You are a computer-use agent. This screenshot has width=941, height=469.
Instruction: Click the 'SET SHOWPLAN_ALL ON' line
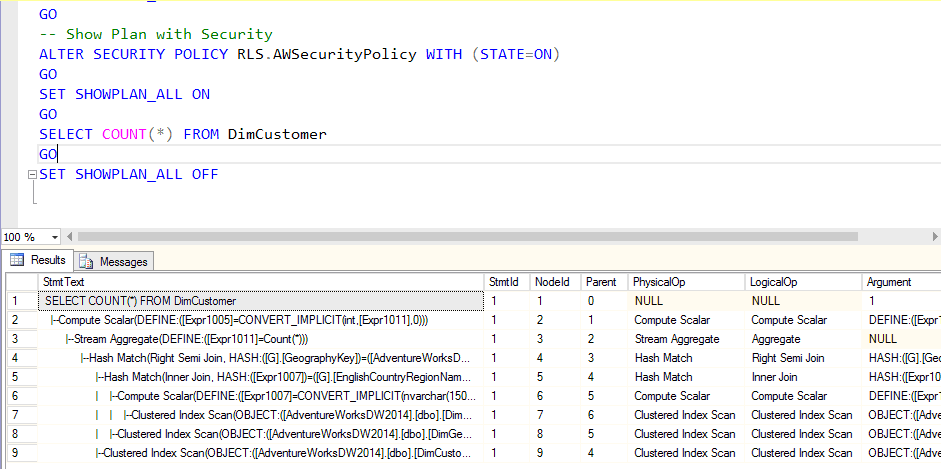(x=124, y=95)
